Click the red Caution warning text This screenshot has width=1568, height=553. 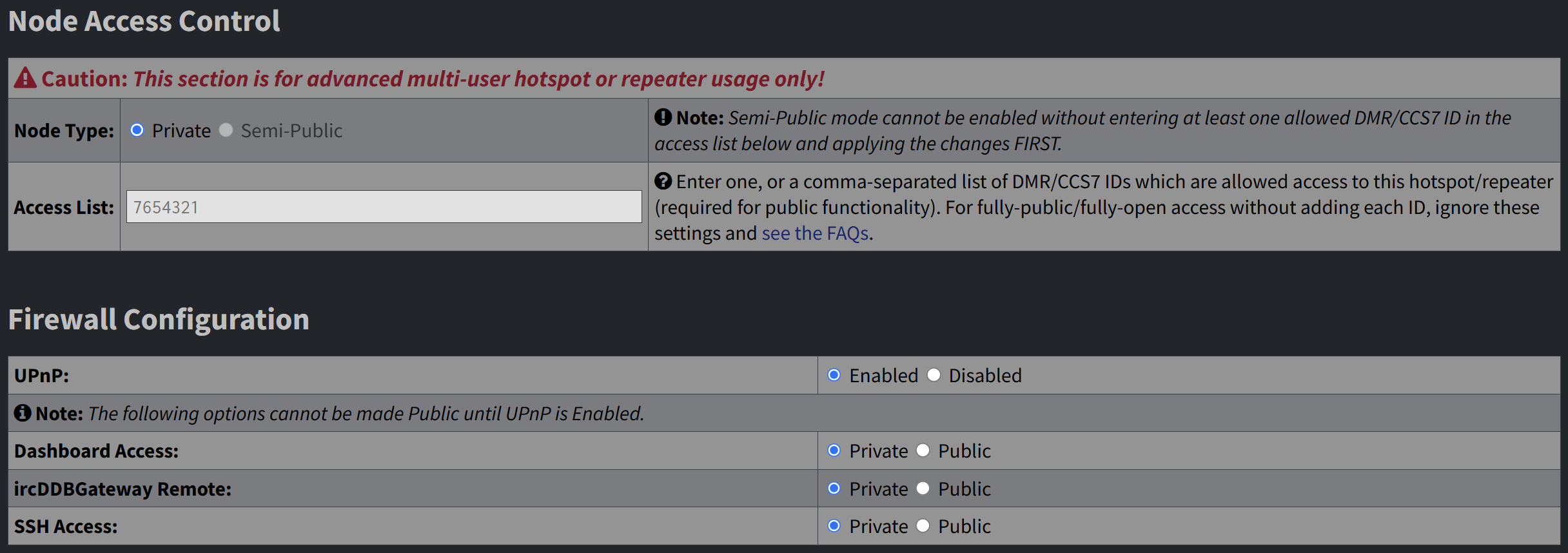click(433, 79)
